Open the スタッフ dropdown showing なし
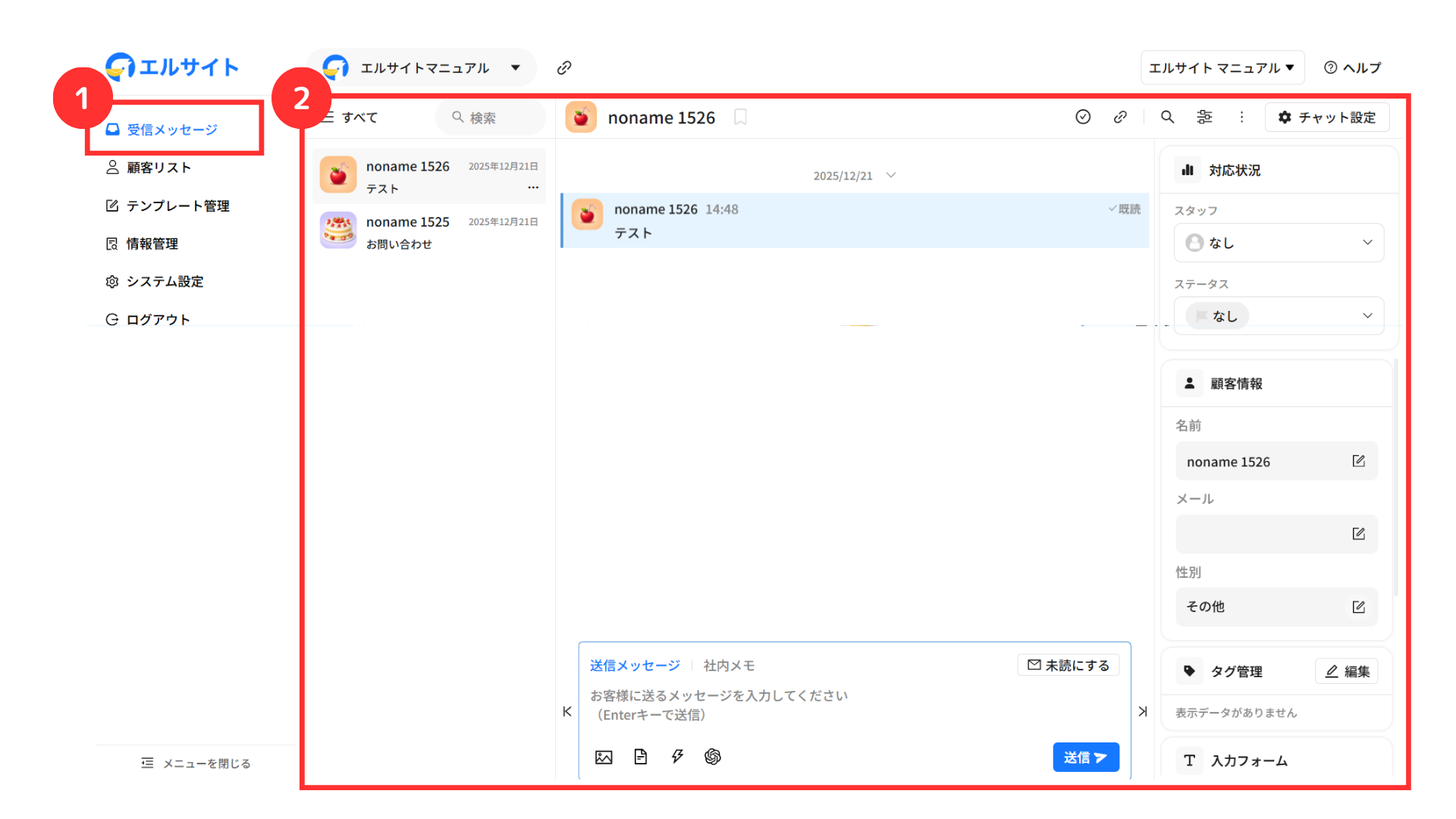The width and height of the screenshot is (1456, 819). coord(1279,243)
